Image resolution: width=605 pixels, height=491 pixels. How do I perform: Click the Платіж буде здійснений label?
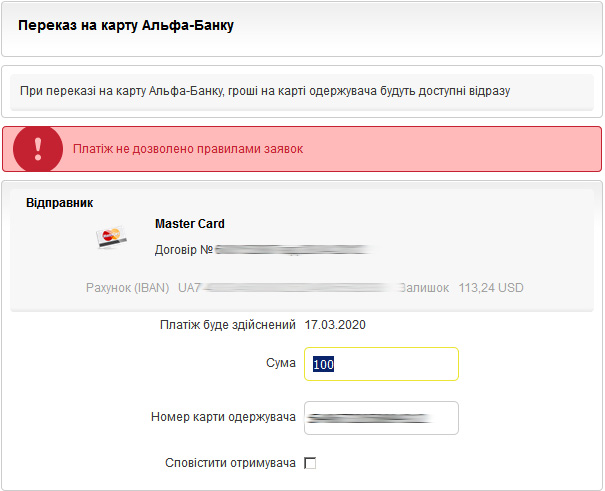click(228, 325)
